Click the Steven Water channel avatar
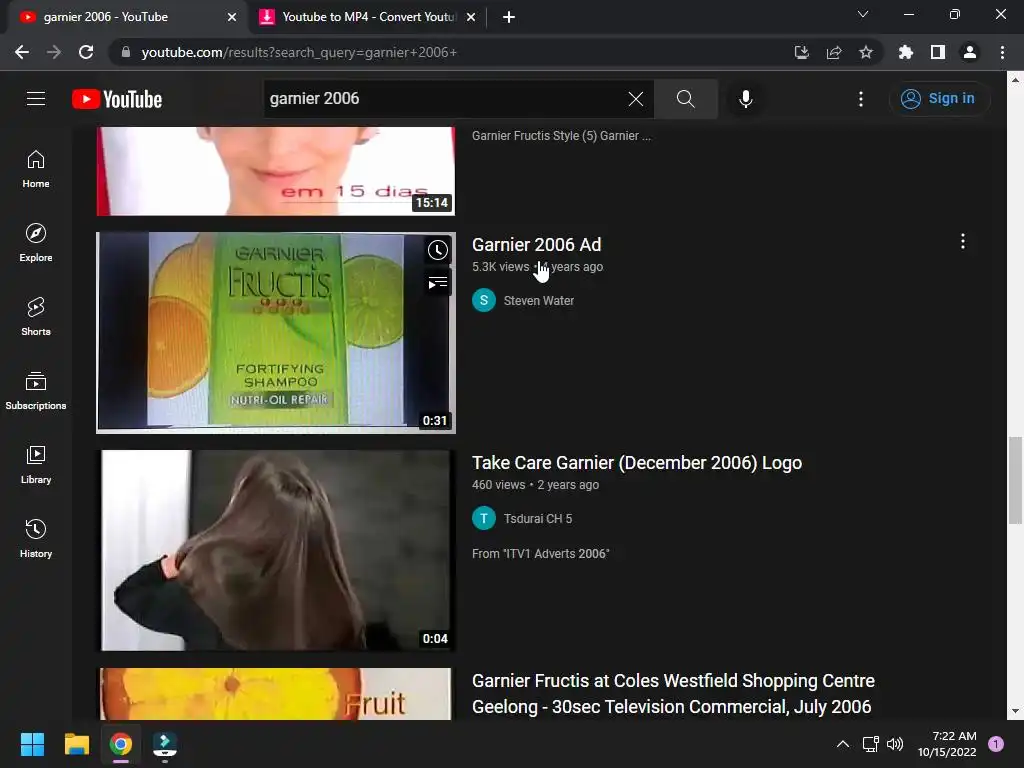Image resolution: width=1024 pixels, height=768 pixels. pos(484,300)
